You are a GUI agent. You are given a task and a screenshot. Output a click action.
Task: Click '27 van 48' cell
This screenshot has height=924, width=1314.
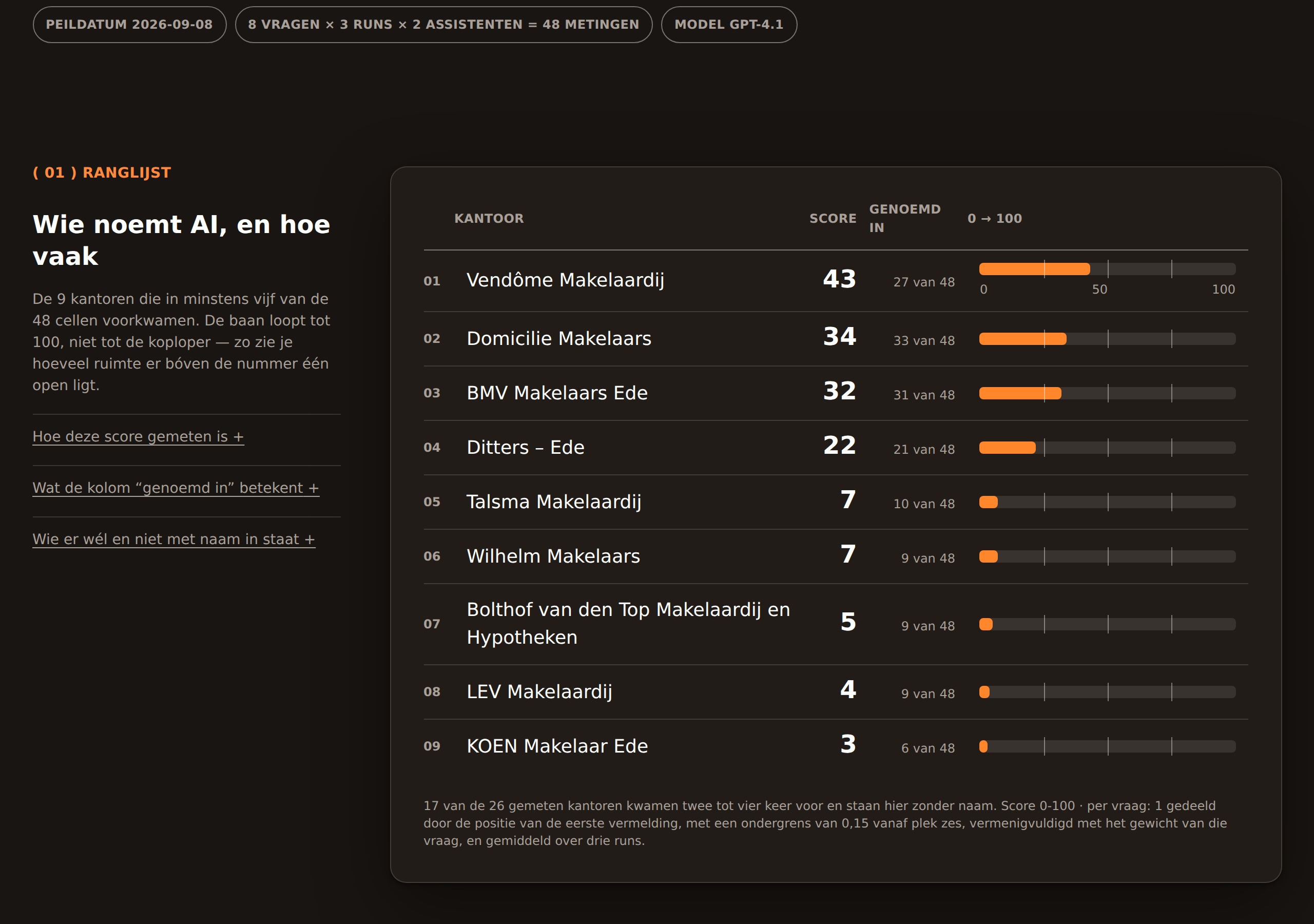[924, 282]
